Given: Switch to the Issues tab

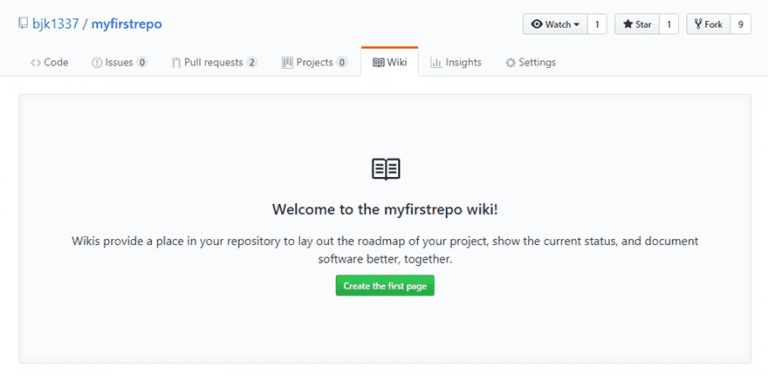Looking at the screenshot, I should 120,63.
